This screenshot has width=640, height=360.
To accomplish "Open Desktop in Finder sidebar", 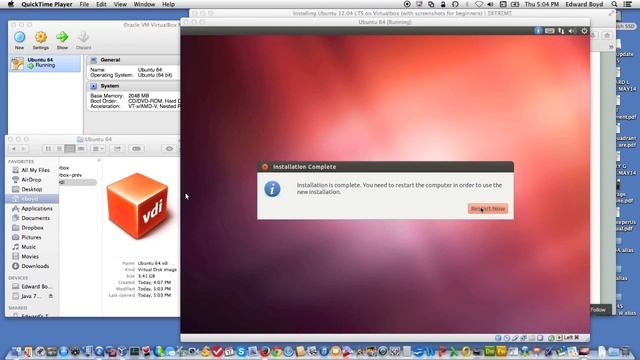I will point(32,189).
